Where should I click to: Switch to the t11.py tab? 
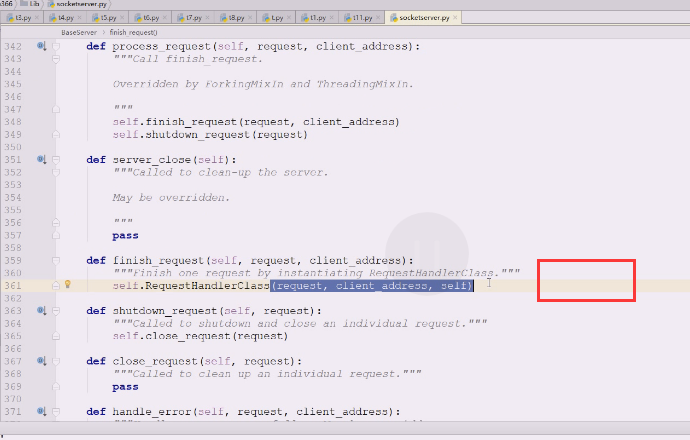(360, 18)
